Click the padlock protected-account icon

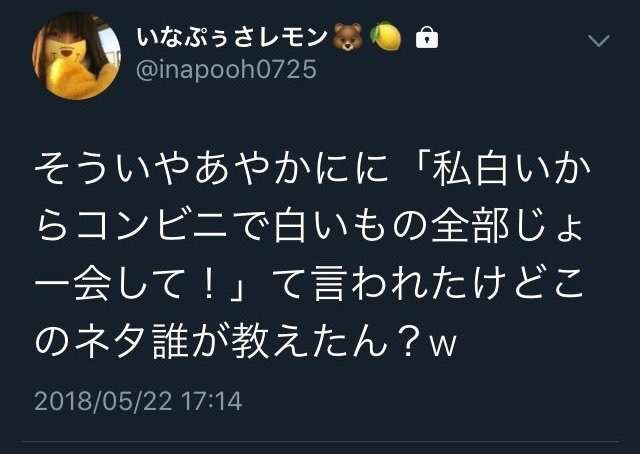(x=427, y=38)
